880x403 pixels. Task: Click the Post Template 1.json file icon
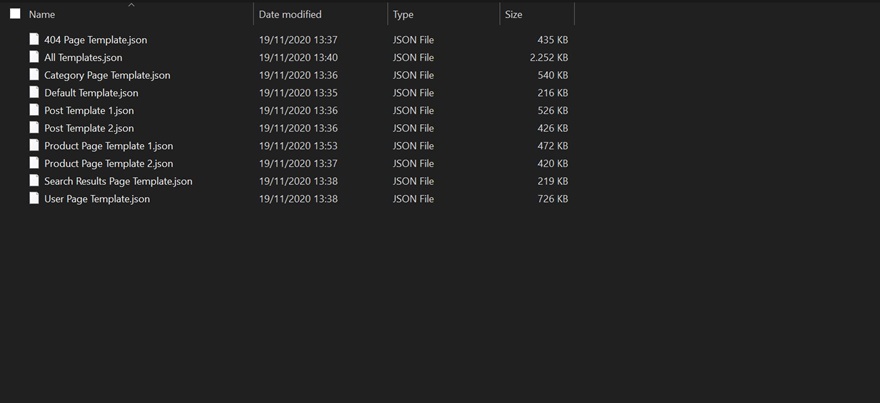(34, 110)
